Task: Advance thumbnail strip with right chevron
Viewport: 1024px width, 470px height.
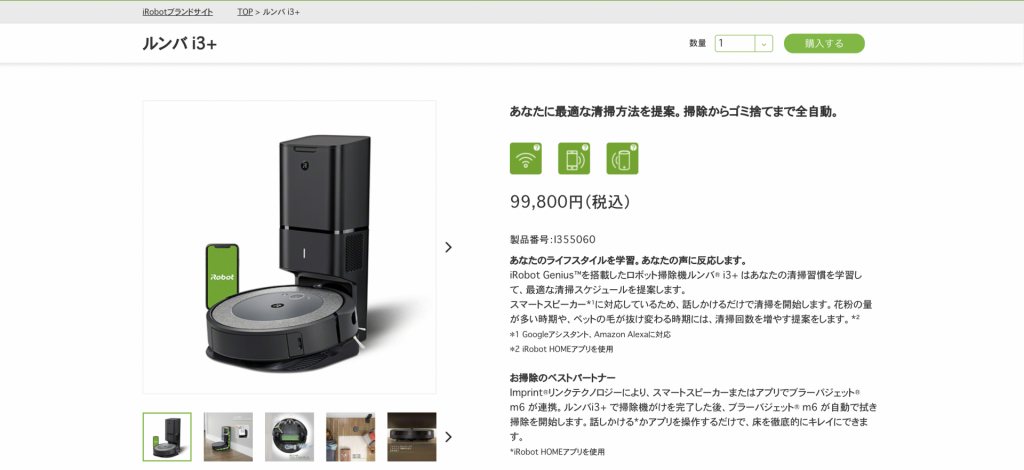Action: [448, 437]
